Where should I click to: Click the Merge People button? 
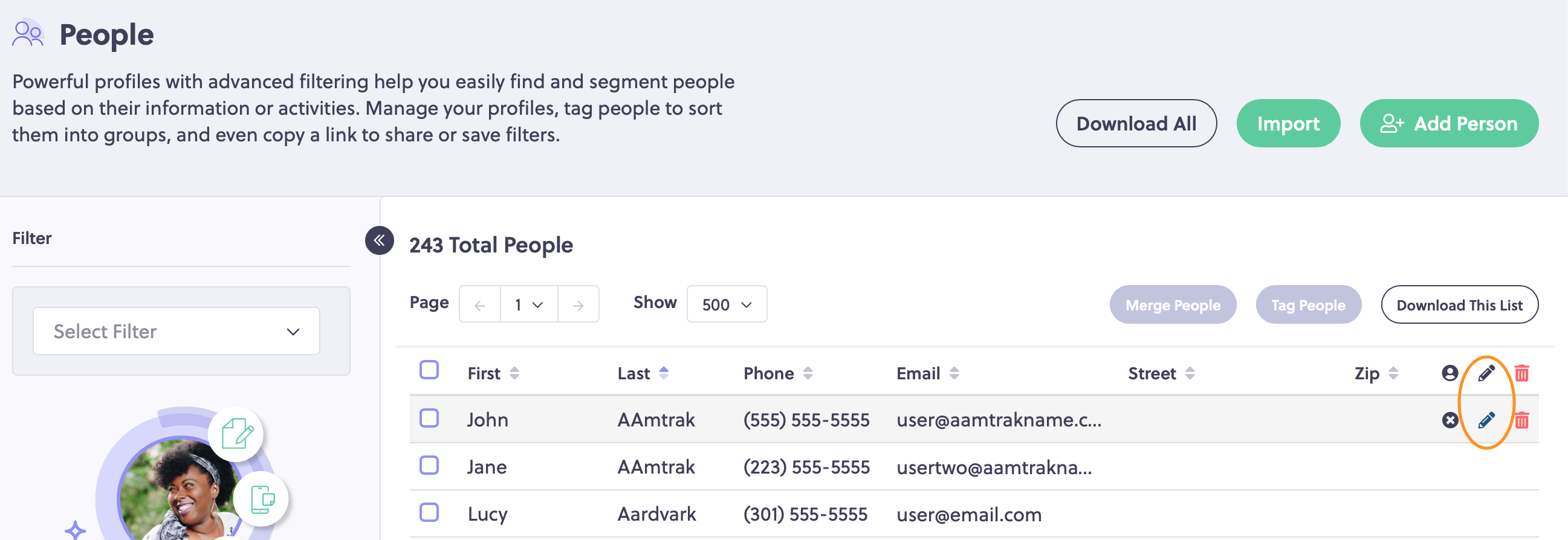(1172, 304)
